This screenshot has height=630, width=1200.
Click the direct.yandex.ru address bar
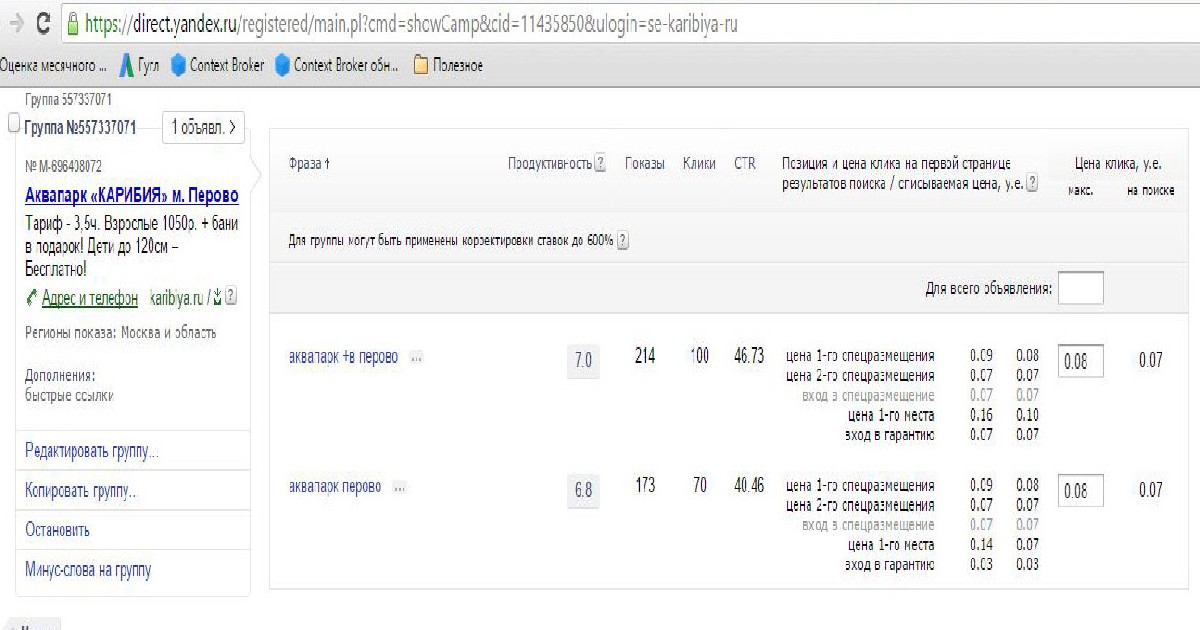click(x=630, y=24)
